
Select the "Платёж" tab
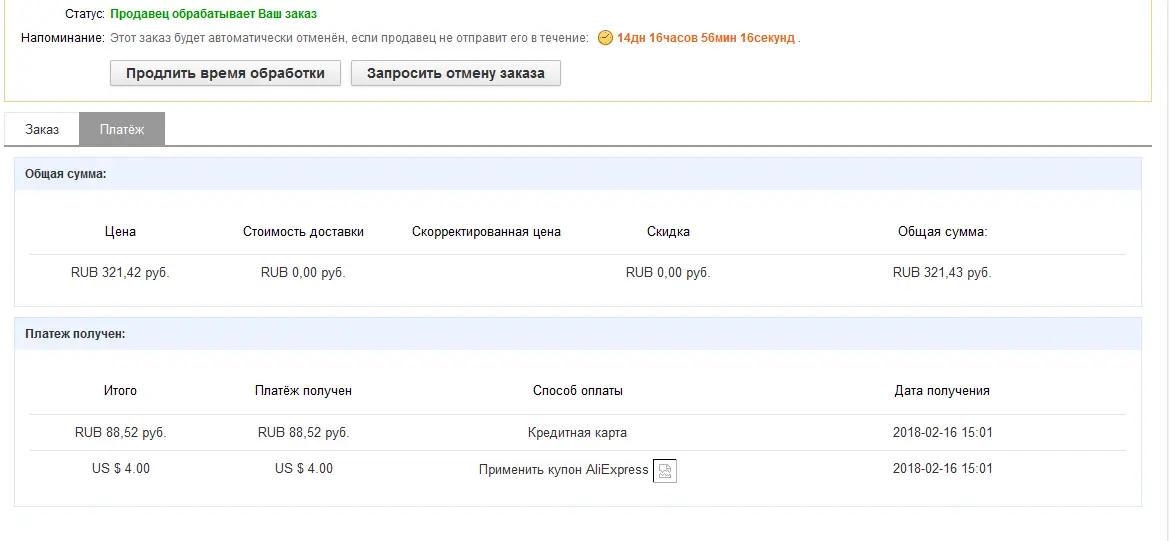coord(122,129)
